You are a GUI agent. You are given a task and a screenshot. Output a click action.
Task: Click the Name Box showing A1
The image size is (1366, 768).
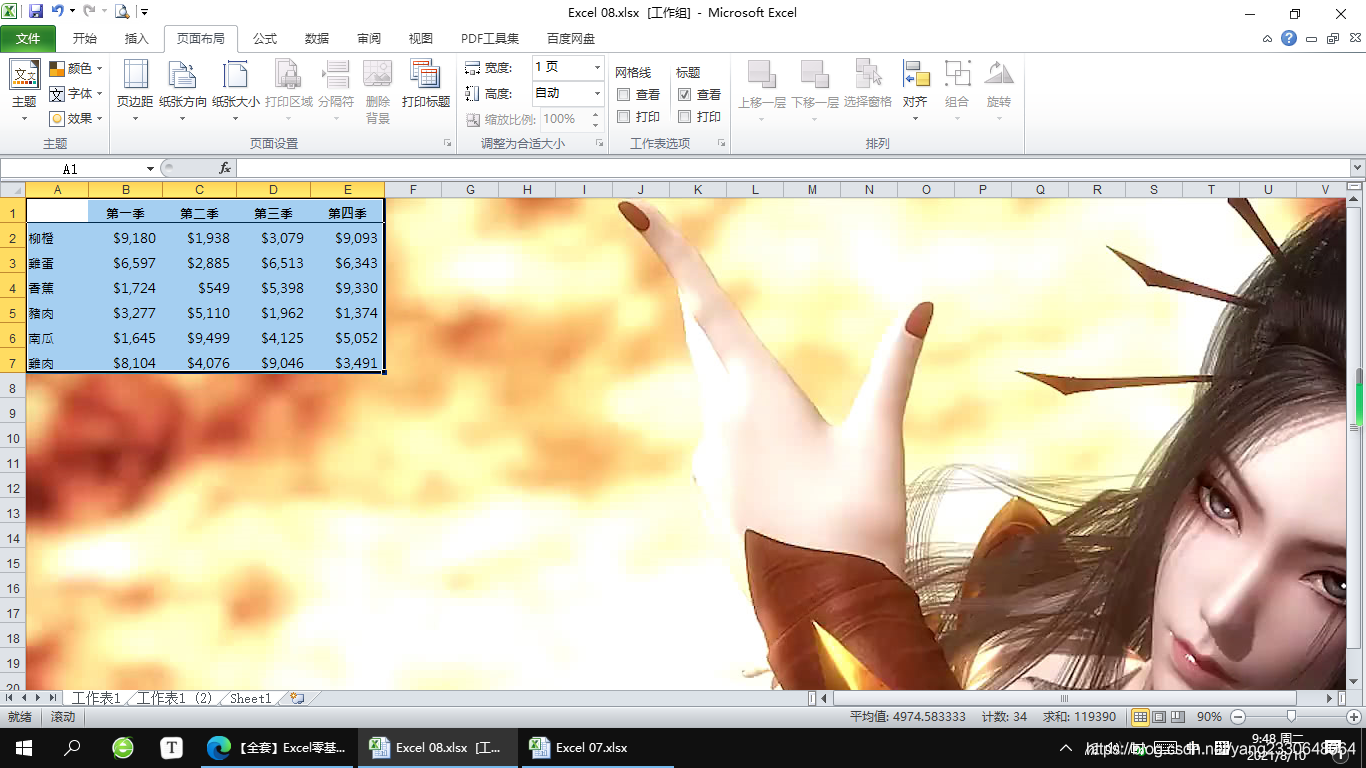[x=70, y=169]
